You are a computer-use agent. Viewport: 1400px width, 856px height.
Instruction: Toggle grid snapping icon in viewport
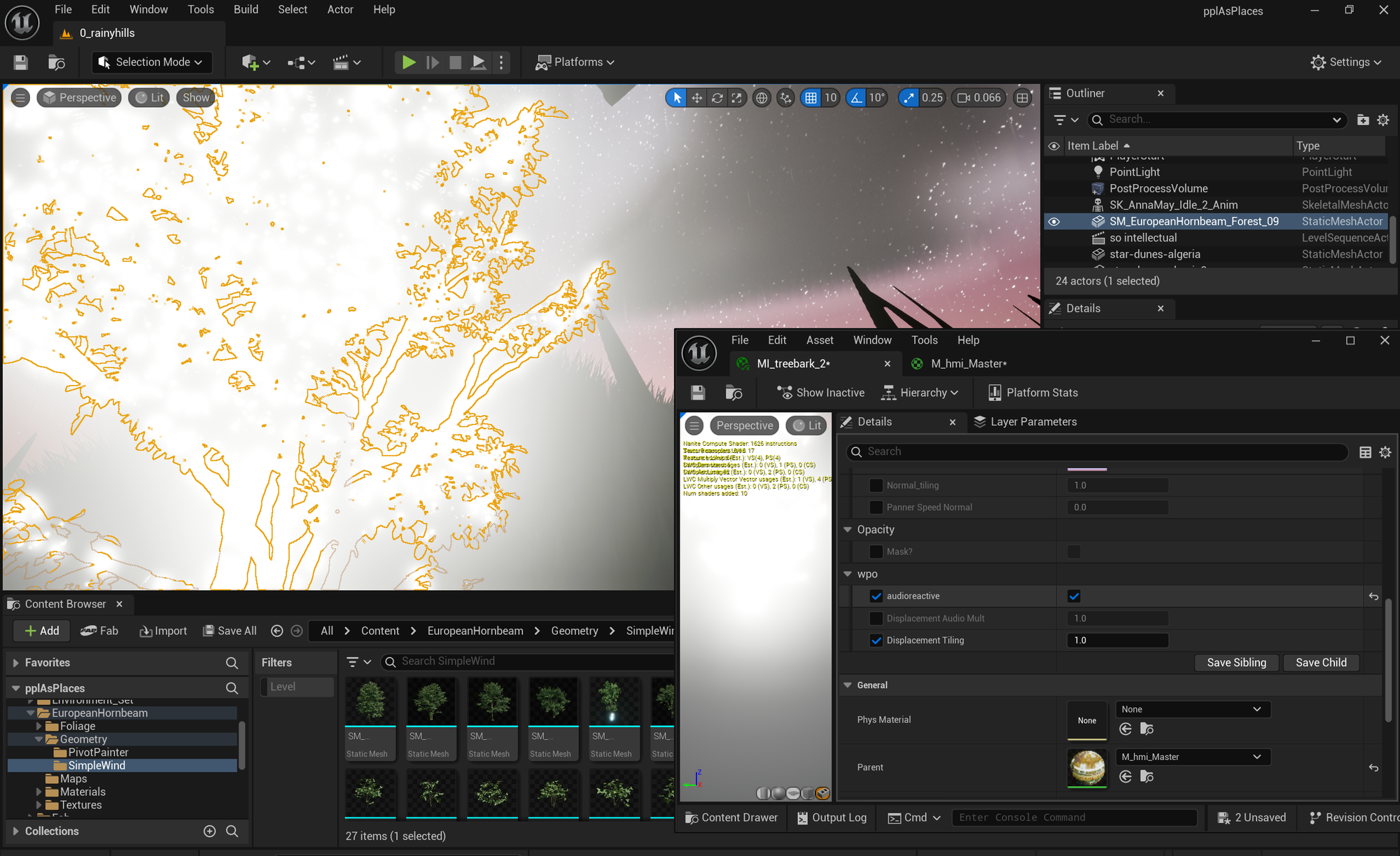pos(811,98)
